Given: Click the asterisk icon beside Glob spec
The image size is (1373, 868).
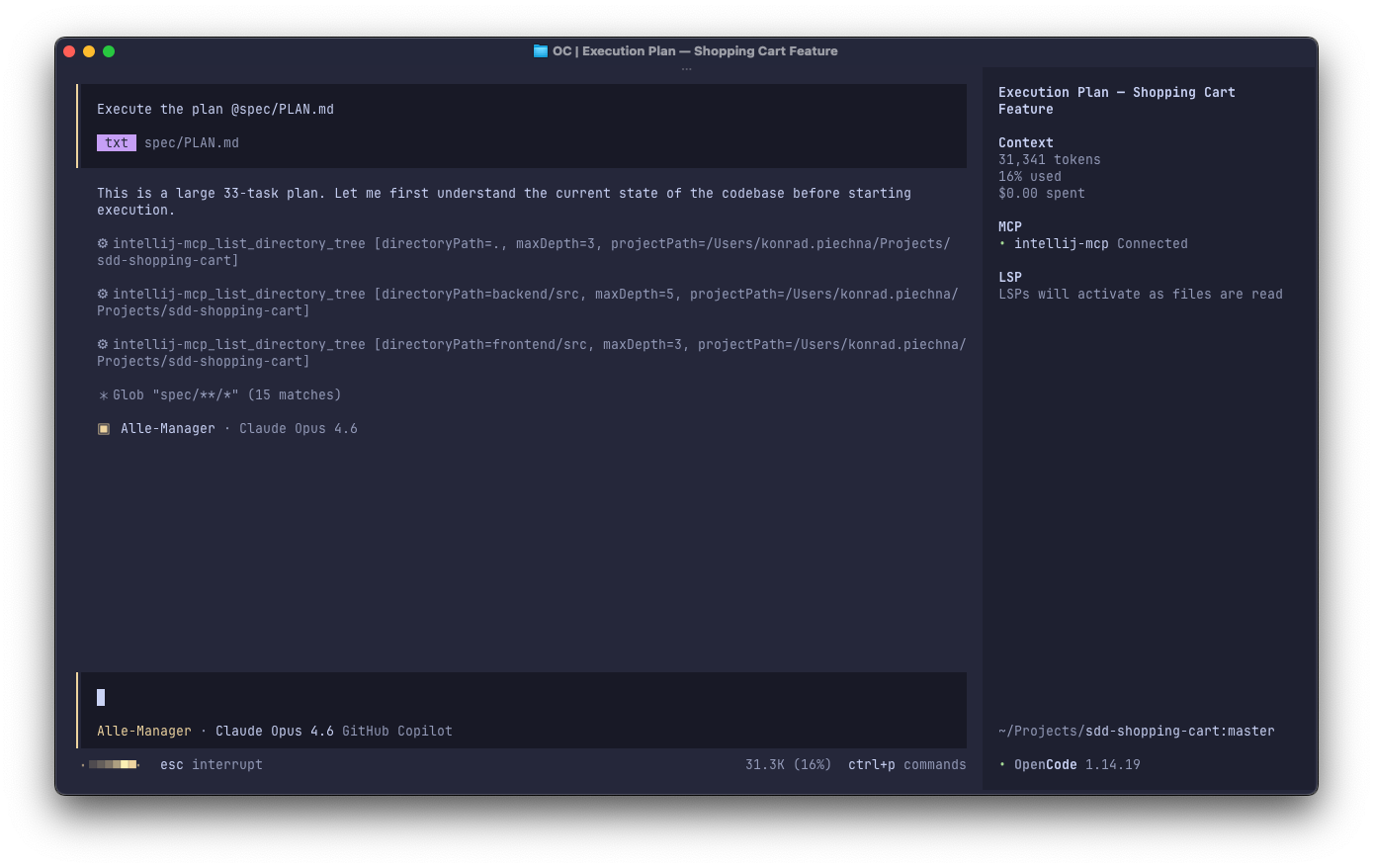Looking at the screenshot, I should [x=103, y=395].
